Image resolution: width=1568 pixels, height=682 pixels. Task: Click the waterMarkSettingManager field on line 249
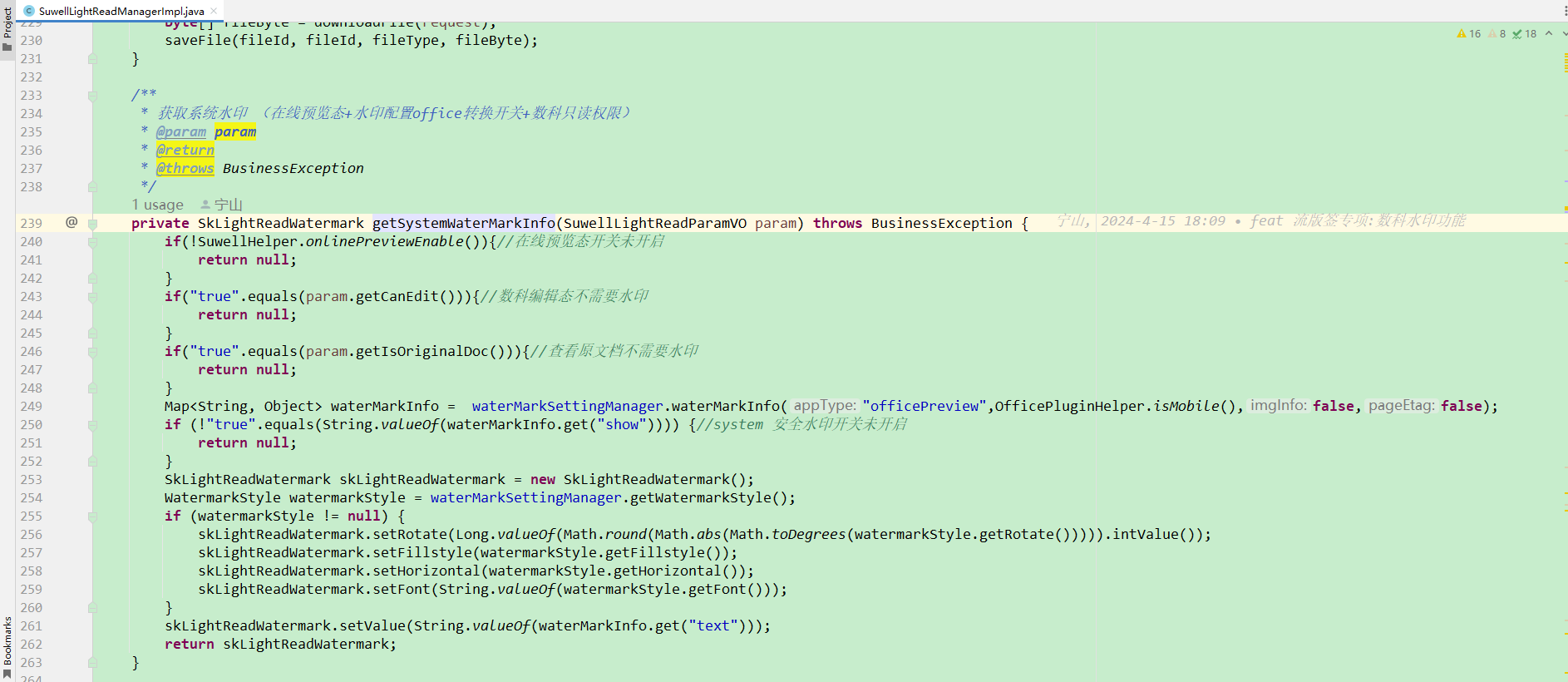tap(567, 406)
